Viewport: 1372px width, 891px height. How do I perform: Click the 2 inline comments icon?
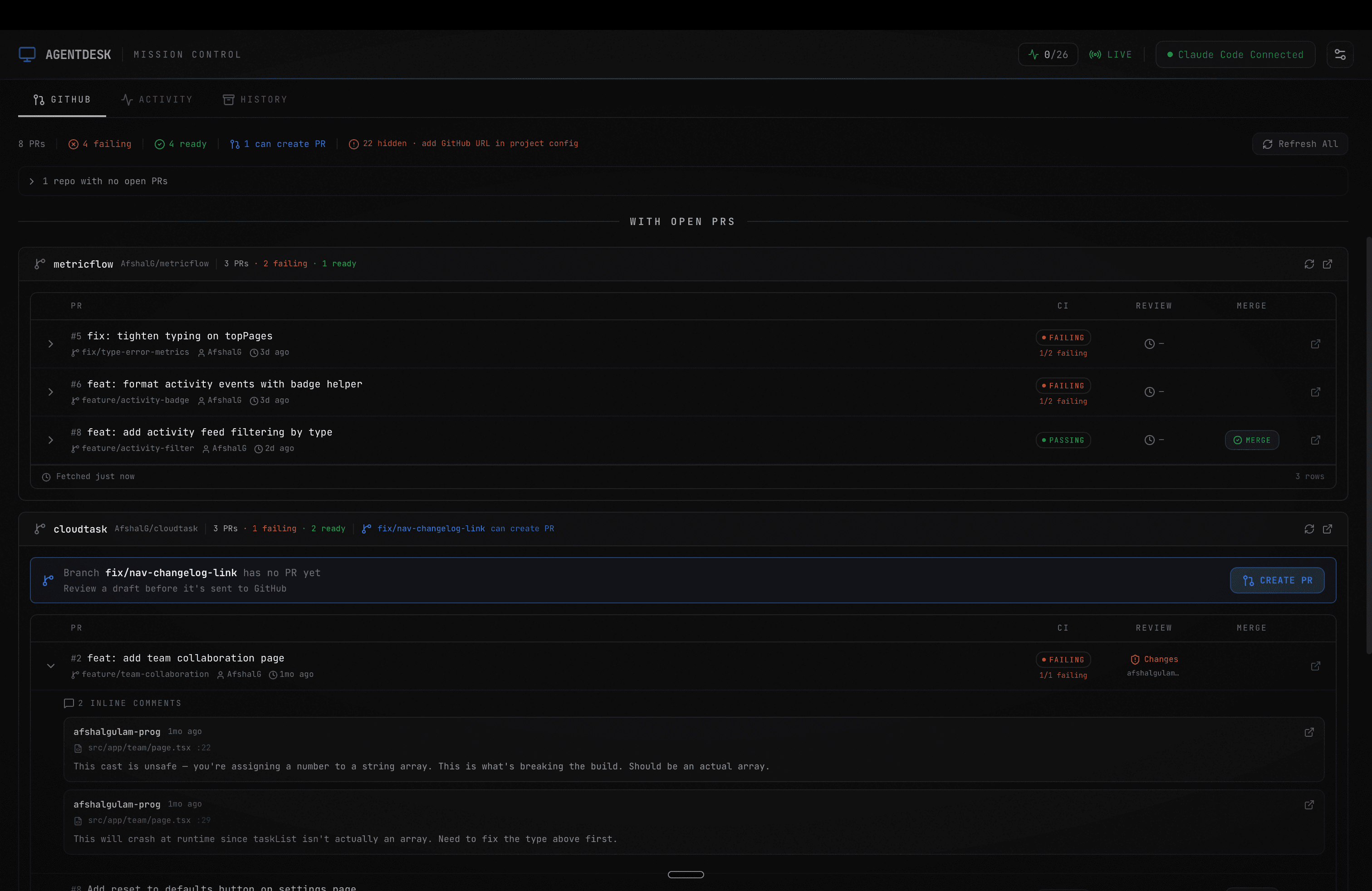(x=69, y=703)
